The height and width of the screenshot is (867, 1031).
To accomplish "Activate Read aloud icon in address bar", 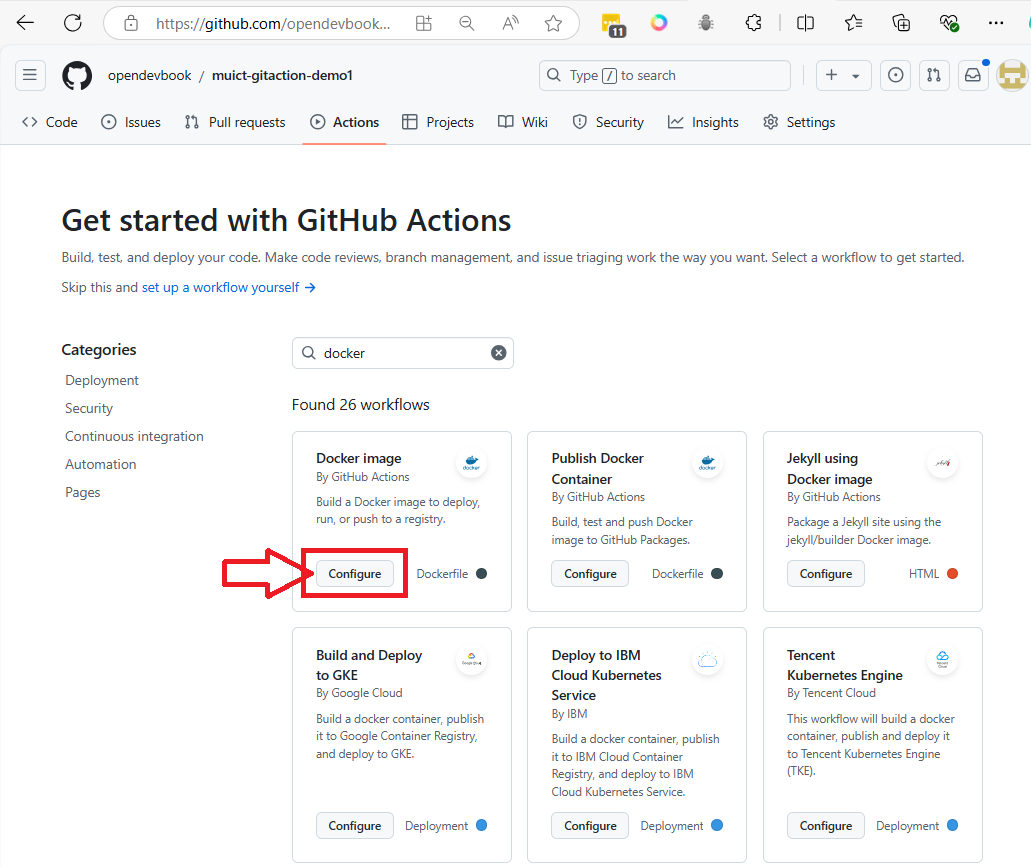I will pyautogui.click(x=510, y=24).
